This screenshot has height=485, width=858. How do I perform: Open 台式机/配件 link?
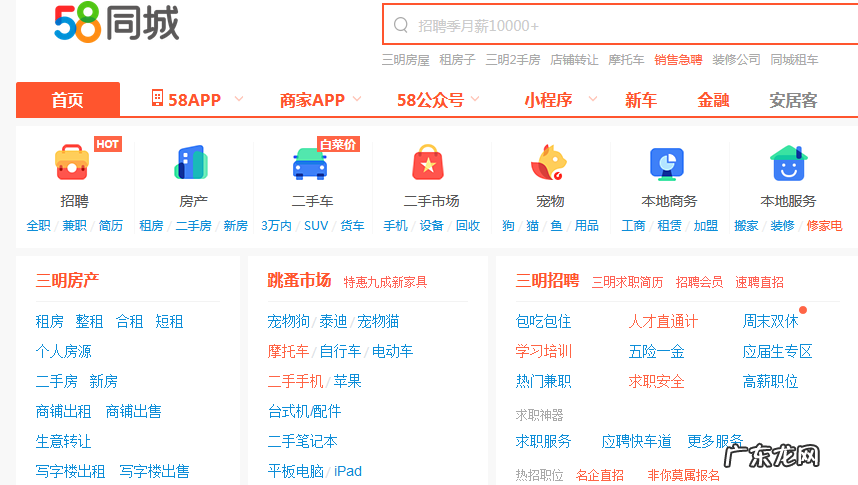pyautogui.click(x=304, y=411)
